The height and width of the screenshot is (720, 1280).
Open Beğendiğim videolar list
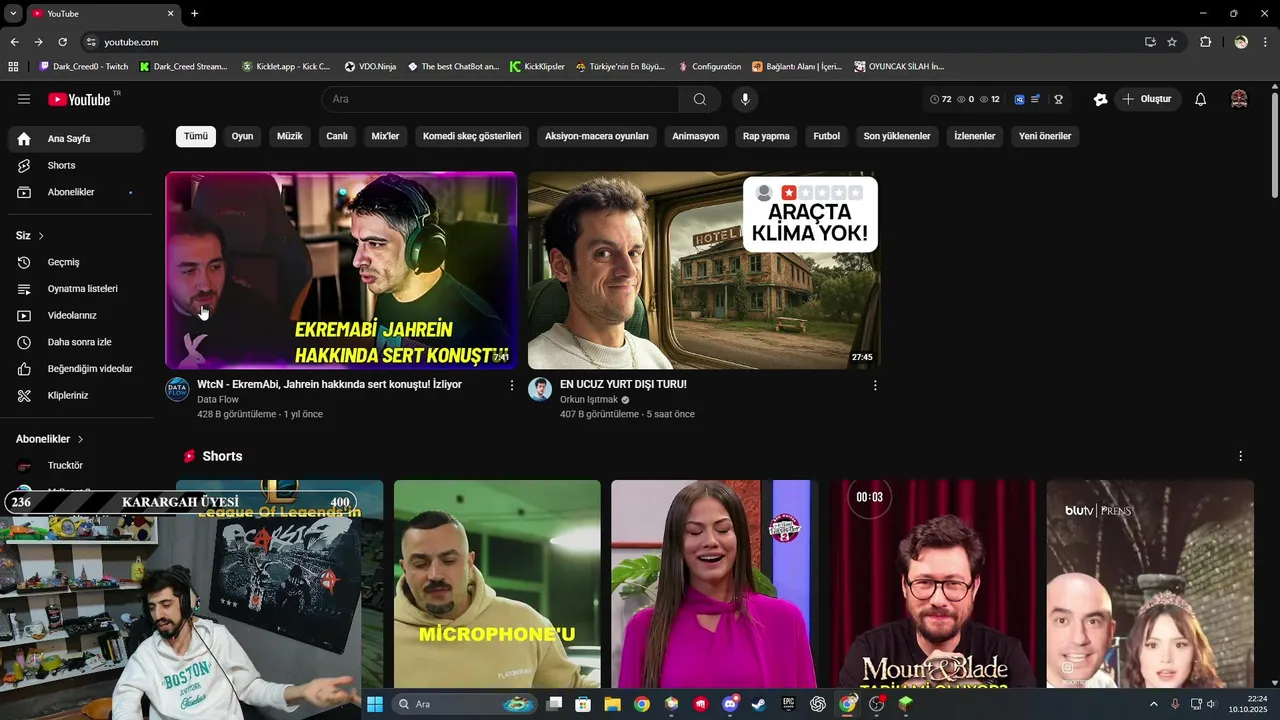tap(76, 369)
